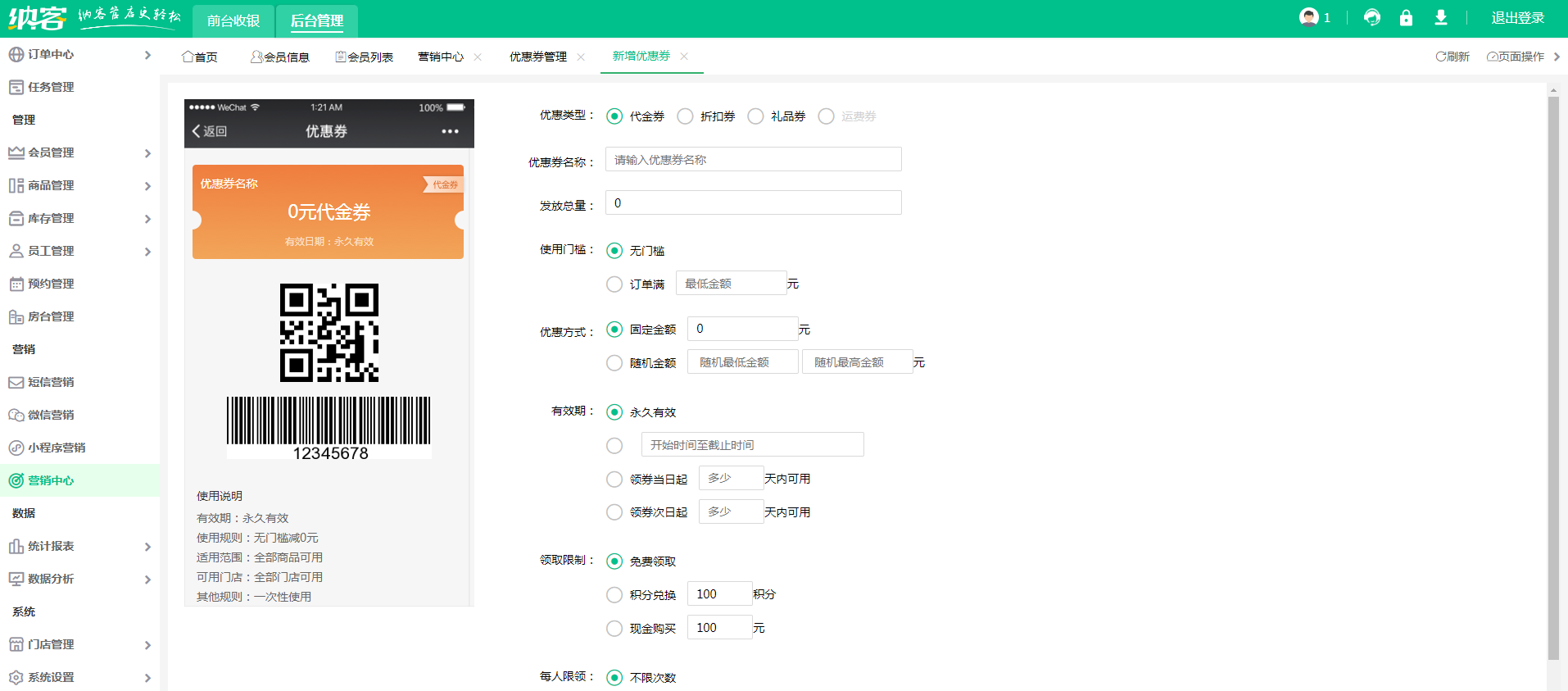Image resolution: width=1568 pixels, height=691 pixels.
Task: Switch to the 后台管理 top tab
Action: [317, 21]
